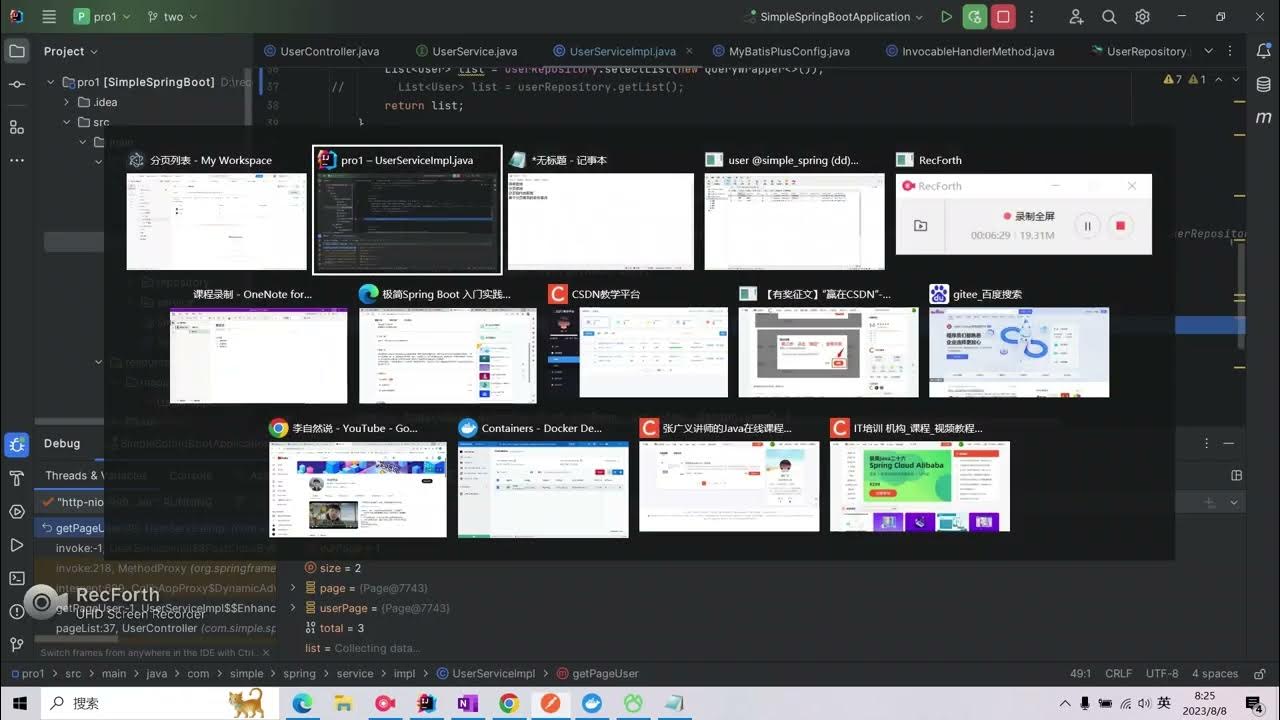Select '极简Spring Boot 入门实践' Edge window thumbnail
Screen dimensions: 1280x720
(x=447, y=343)
